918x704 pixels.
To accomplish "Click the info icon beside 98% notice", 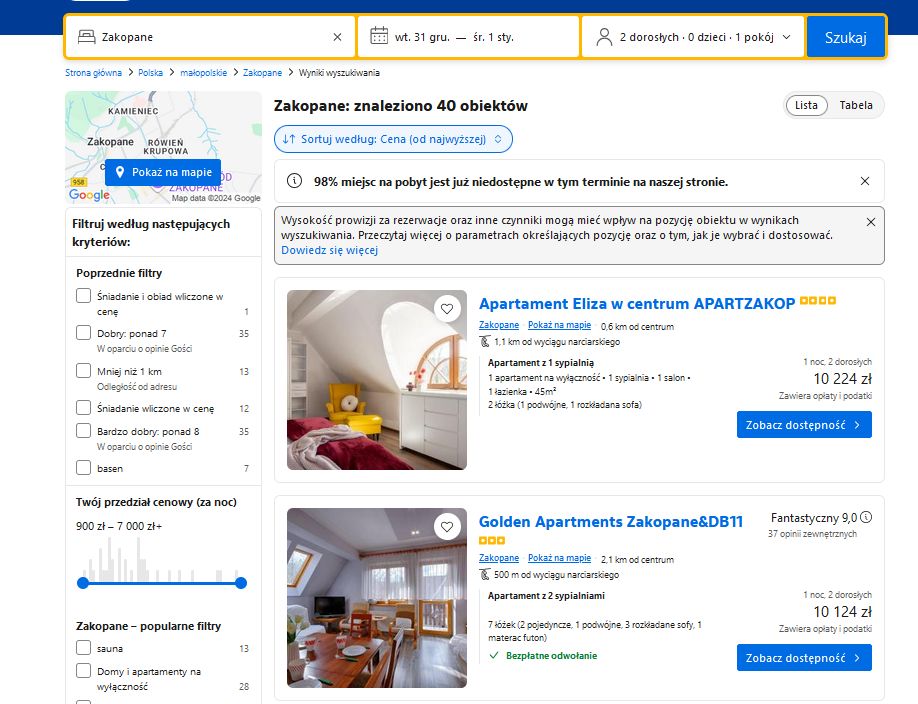I will (x=294, y=181).
